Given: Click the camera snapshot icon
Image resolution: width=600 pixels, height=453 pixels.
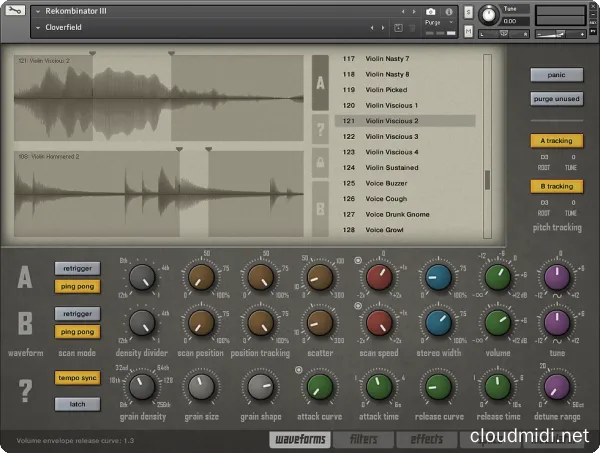Looking at the screenshot, I should 430,11.
